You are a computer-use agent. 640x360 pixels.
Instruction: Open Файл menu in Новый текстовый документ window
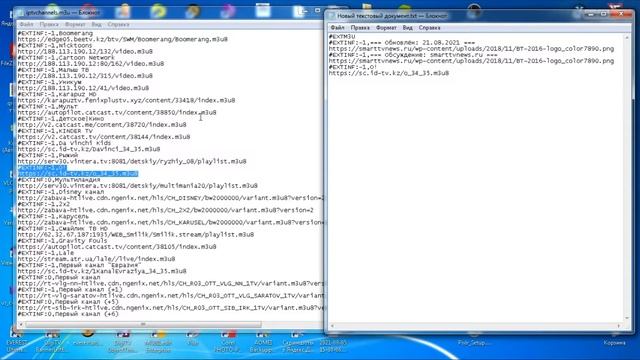coord(337,28)
